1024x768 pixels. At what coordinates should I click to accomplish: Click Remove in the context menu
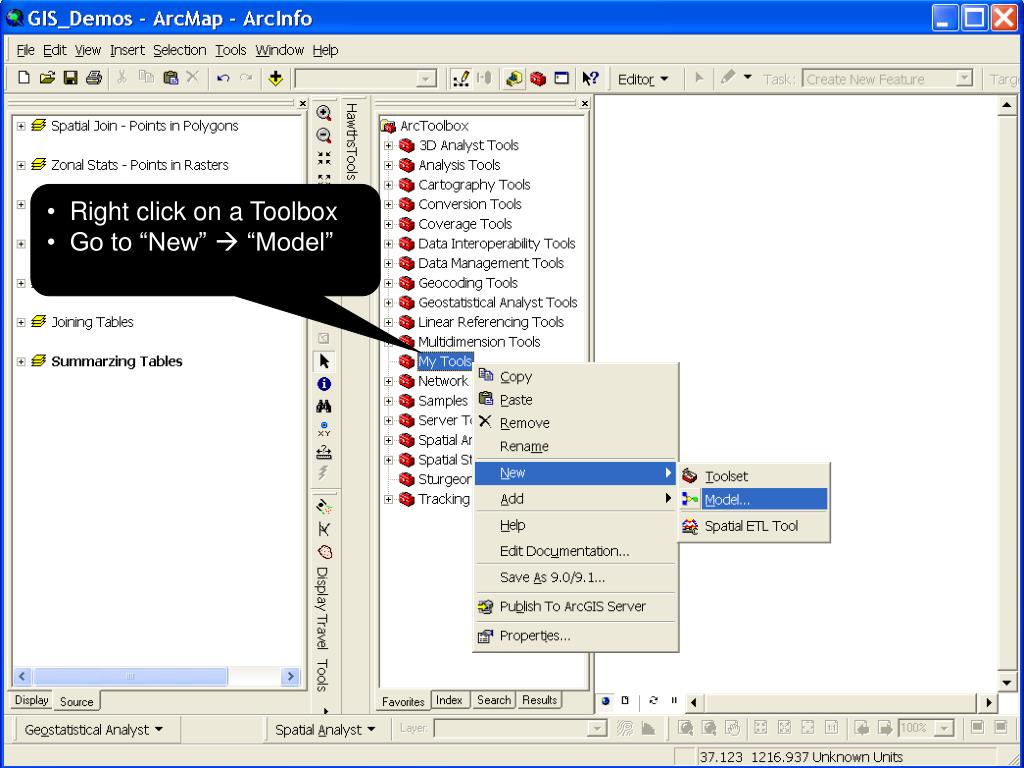click(x=575, y=423)
